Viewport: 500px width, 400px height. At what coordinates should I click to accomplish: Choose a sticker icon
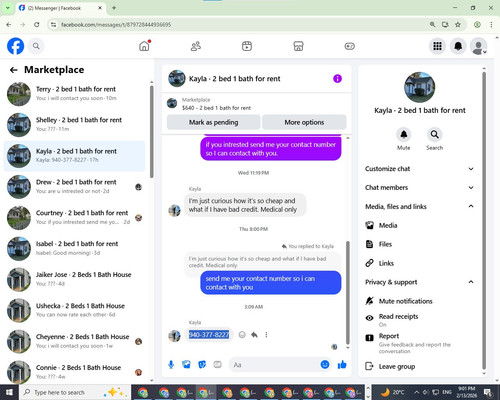tap(202, 365)
